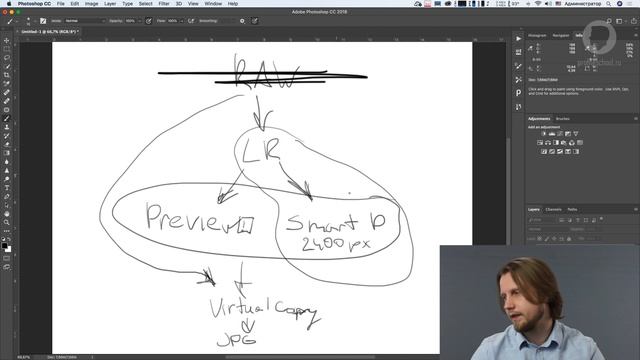Screen dimensions: 640x360
Task: Select the Eraser tool
Action: tap(7, 144)
